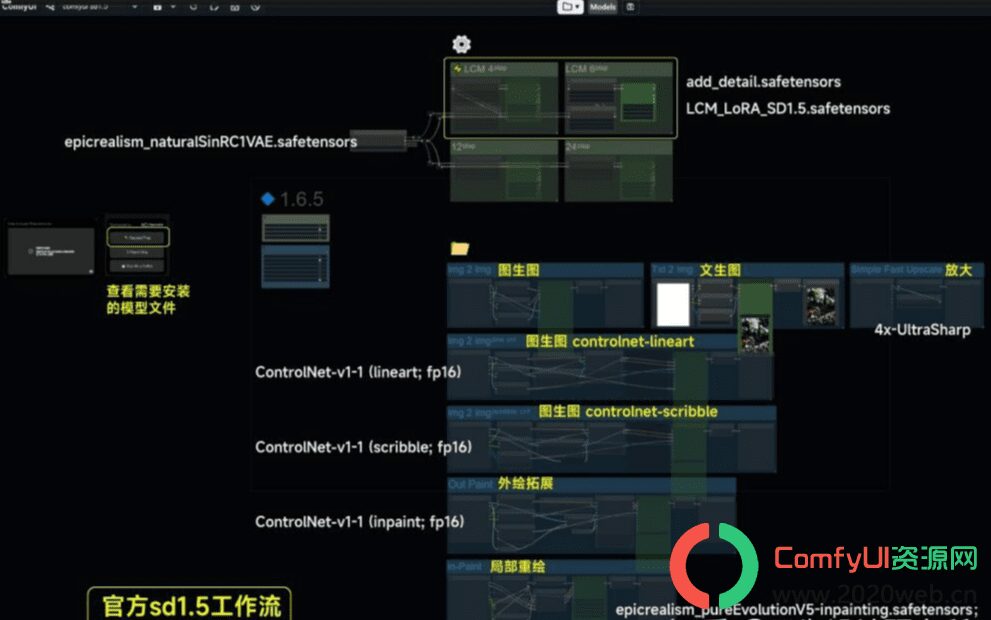991x620 pixels.
Task: Click the epicrealism checkpoint loader node
Action: tap(379, 140)
